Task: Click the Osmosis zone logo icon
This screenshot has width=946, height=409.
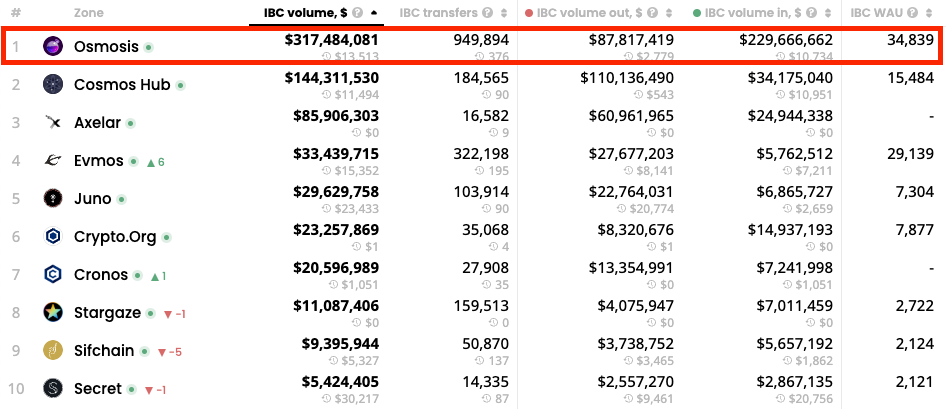Action: (53, 46)
